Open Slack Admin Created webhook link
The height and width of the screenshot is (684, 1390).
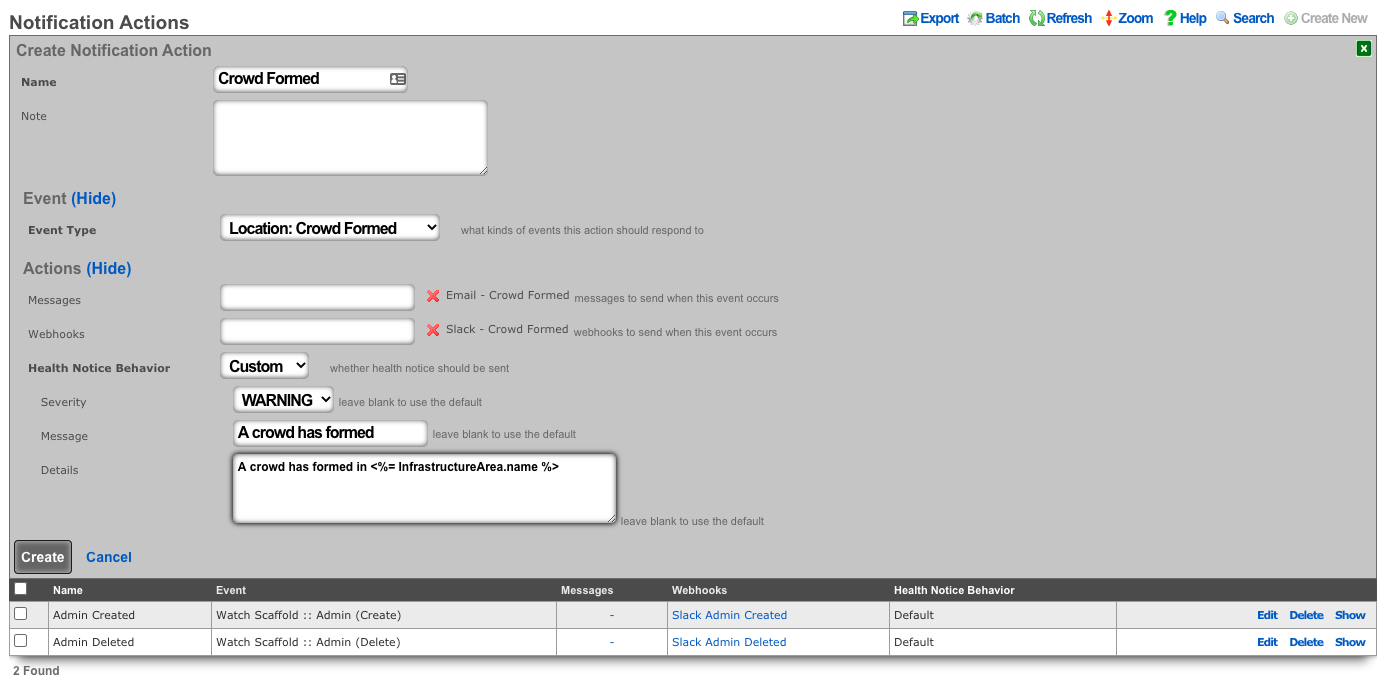pyautogui.click(x=729, y=615)
